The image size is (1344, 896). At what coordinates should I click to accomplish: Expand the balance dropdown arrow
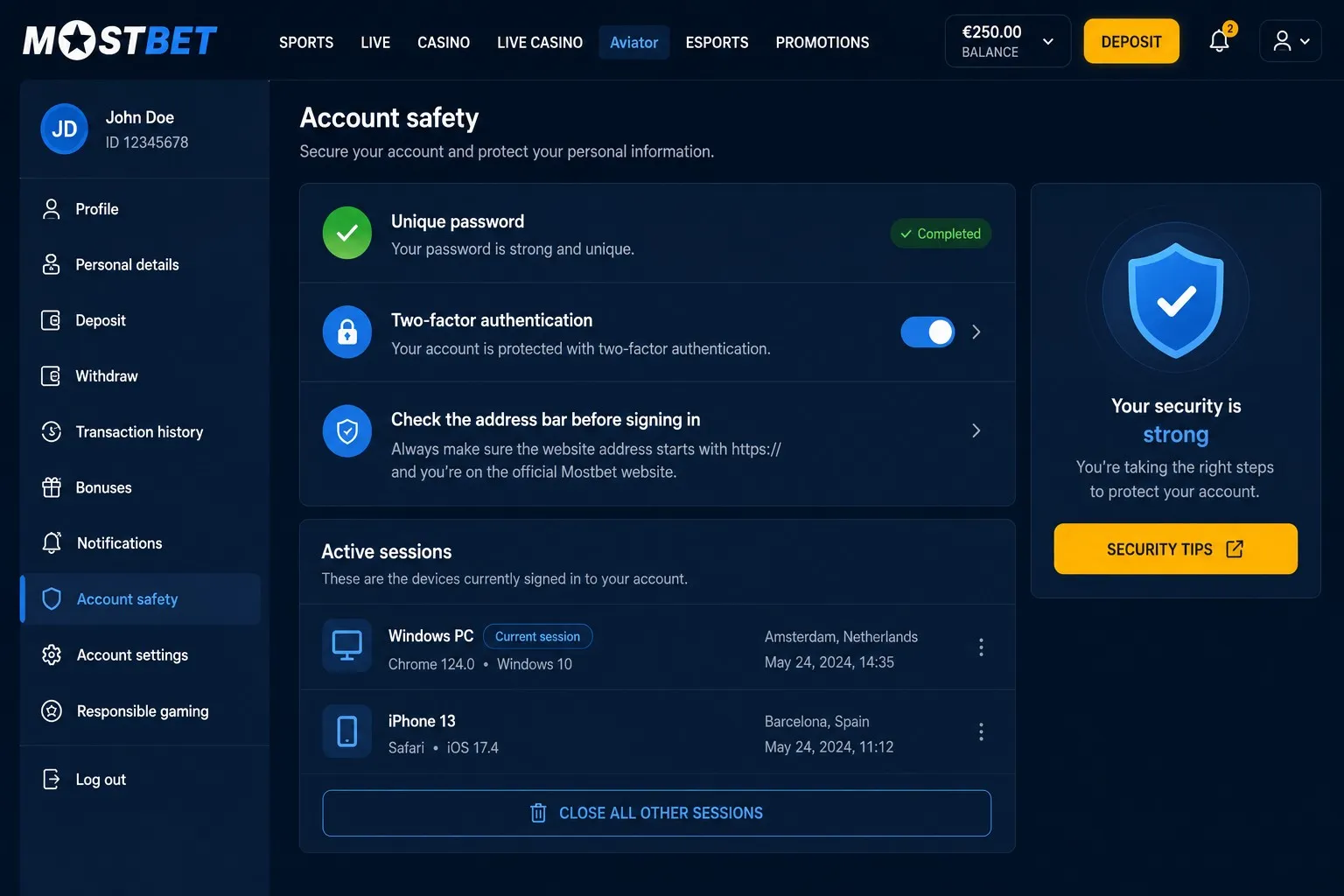pos(1047,41)
